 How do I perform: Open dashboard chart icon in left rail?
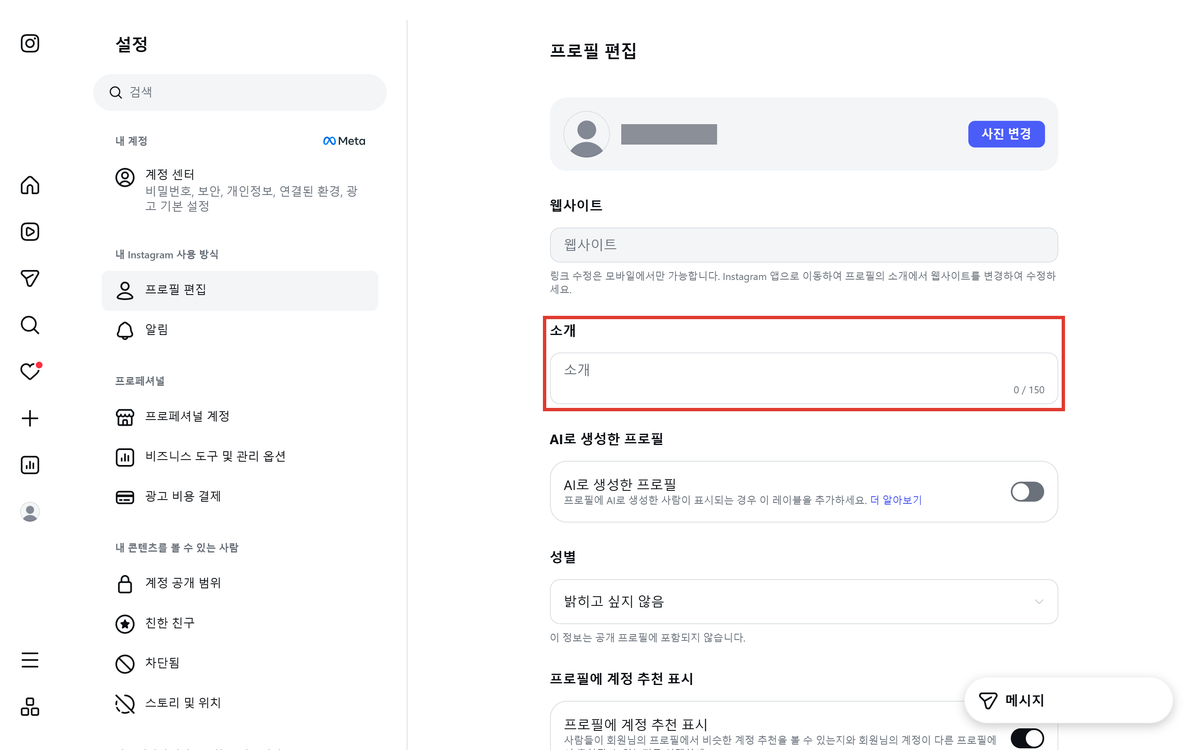[30, 465]
